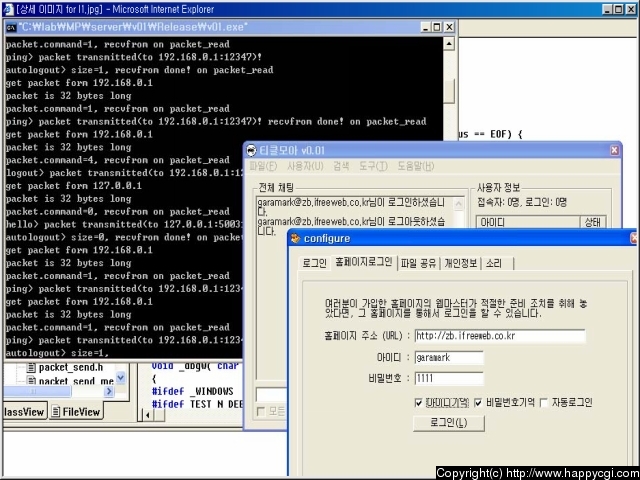The width and height of the screenshot is (640, 480).
Task: Click the file tree horizontal scroll-right arrow
Action: (109, 391)
